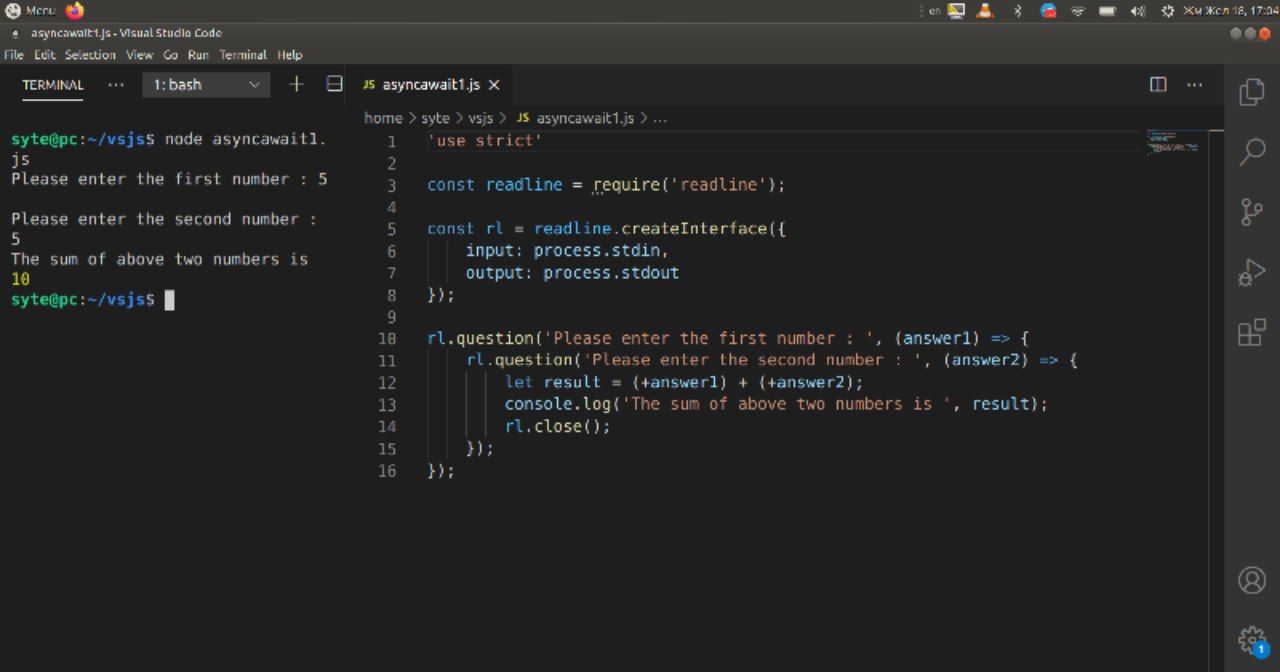This screenshot has width=1280, height=672.
Task: Click the syte breadcrumb folder
Action: point(435,118)
